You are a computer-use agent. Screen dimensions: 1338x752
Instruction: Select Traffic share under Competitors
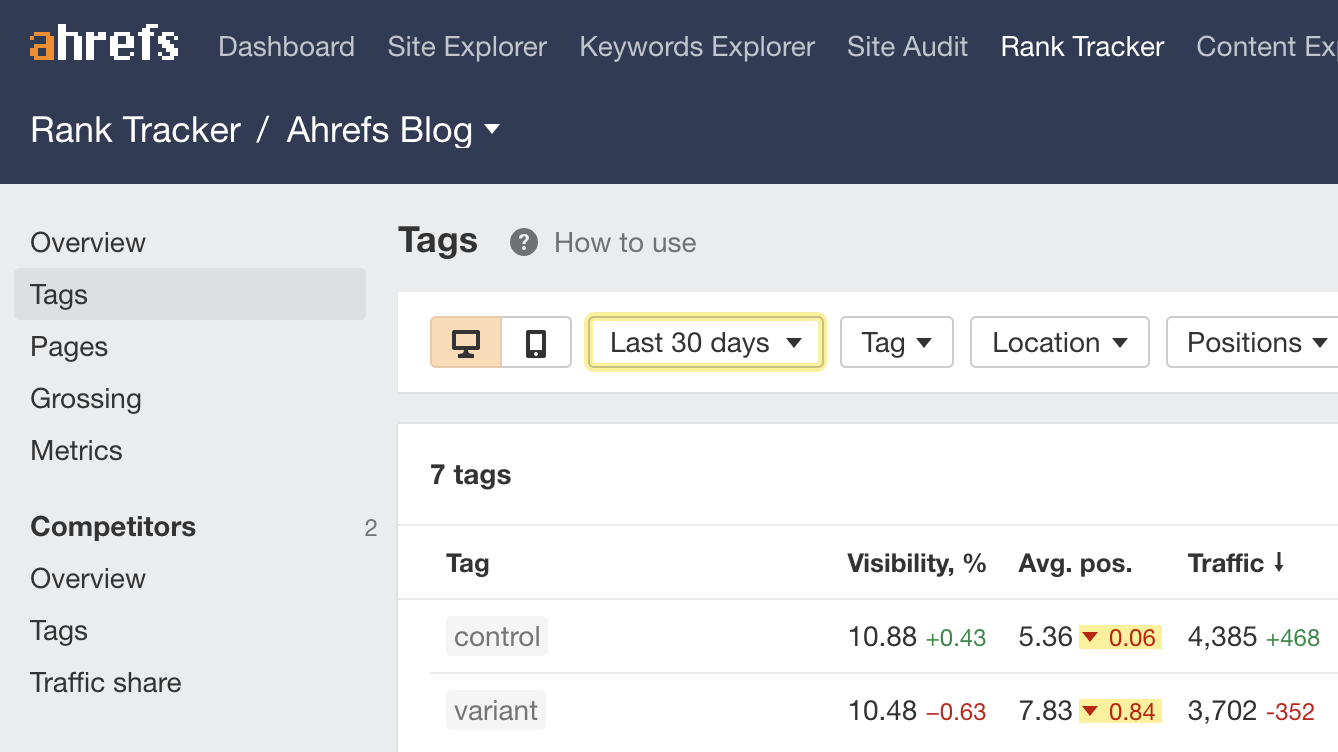[x=105, y=682]
